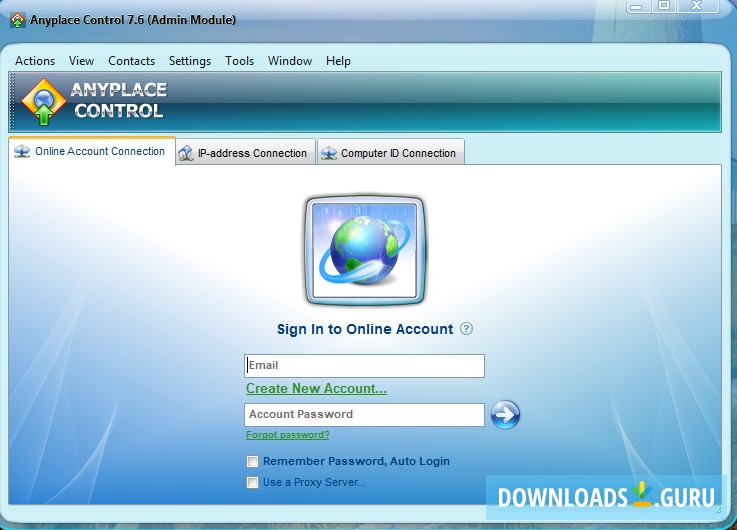
Task: Open the Create New Account link
Action: coord(316,389)
